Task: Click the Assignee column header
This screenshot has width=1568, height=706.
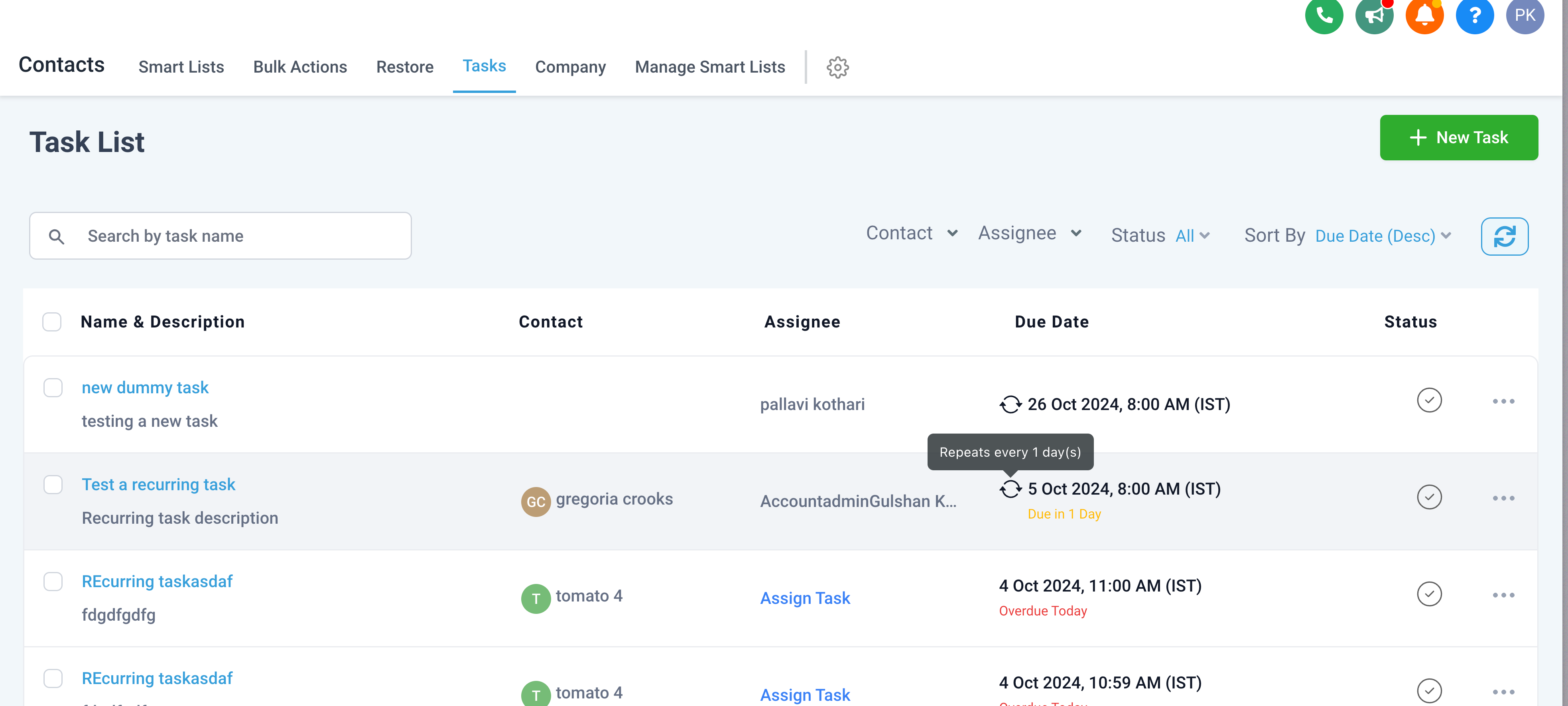Action: [x=802, y=322]
